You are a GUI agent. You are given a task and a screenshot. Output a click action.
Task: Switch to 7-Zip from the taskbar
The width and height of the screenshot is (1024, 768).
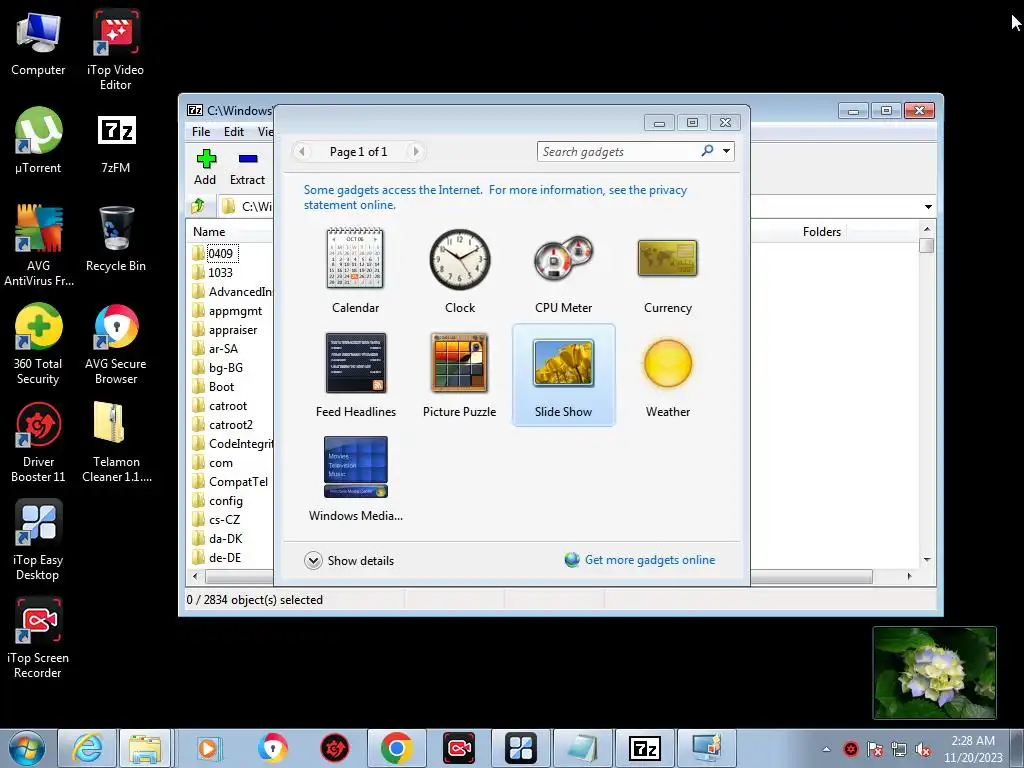(x=645, y=748)
